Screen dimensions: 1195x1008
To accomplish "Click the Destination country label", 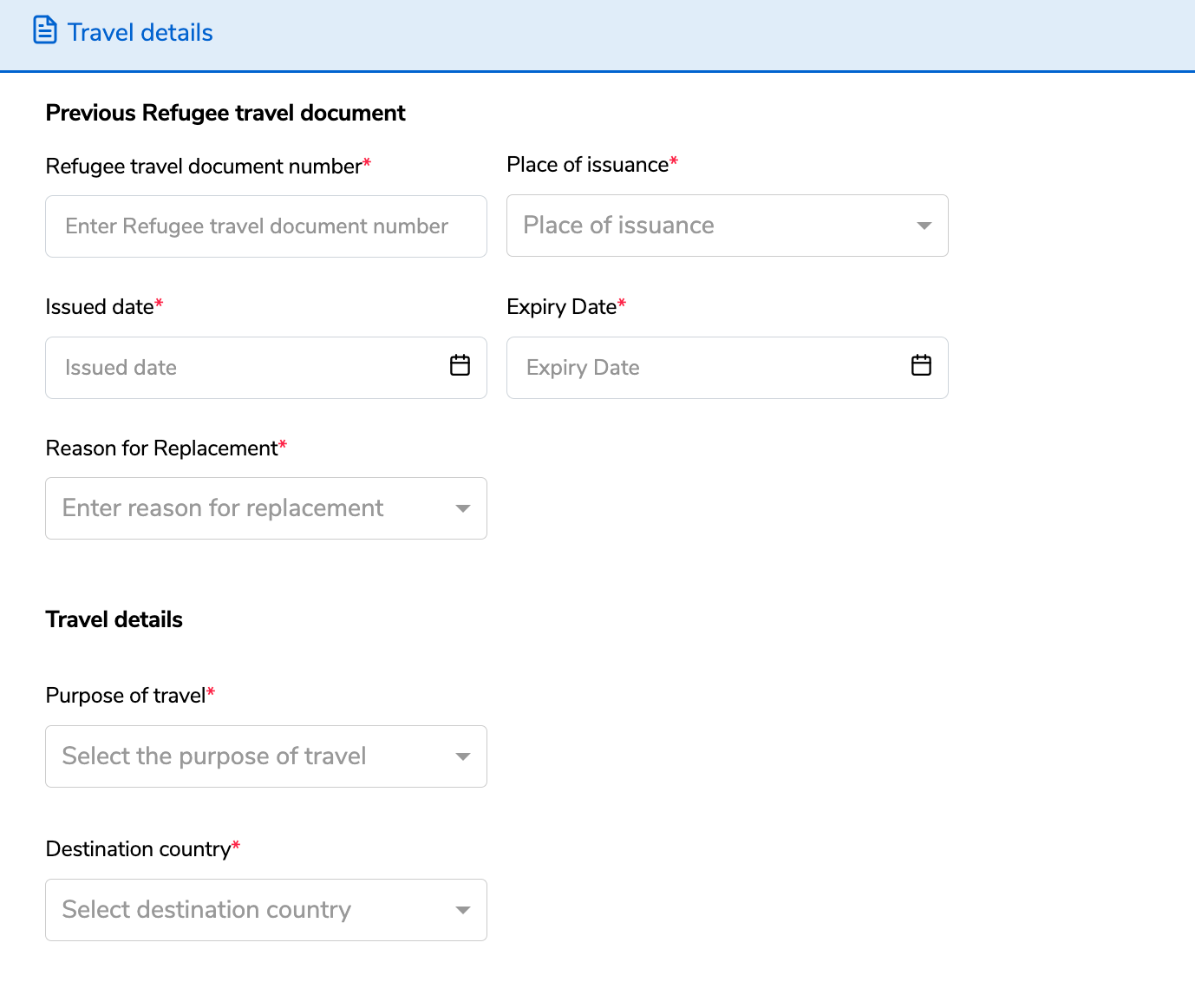I will click(x=139, y=849).
